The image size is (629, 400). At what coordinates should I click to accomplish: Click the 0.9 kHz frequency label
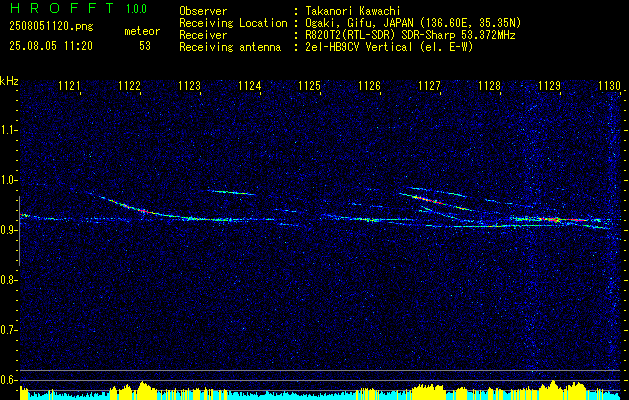click(8, 230)
